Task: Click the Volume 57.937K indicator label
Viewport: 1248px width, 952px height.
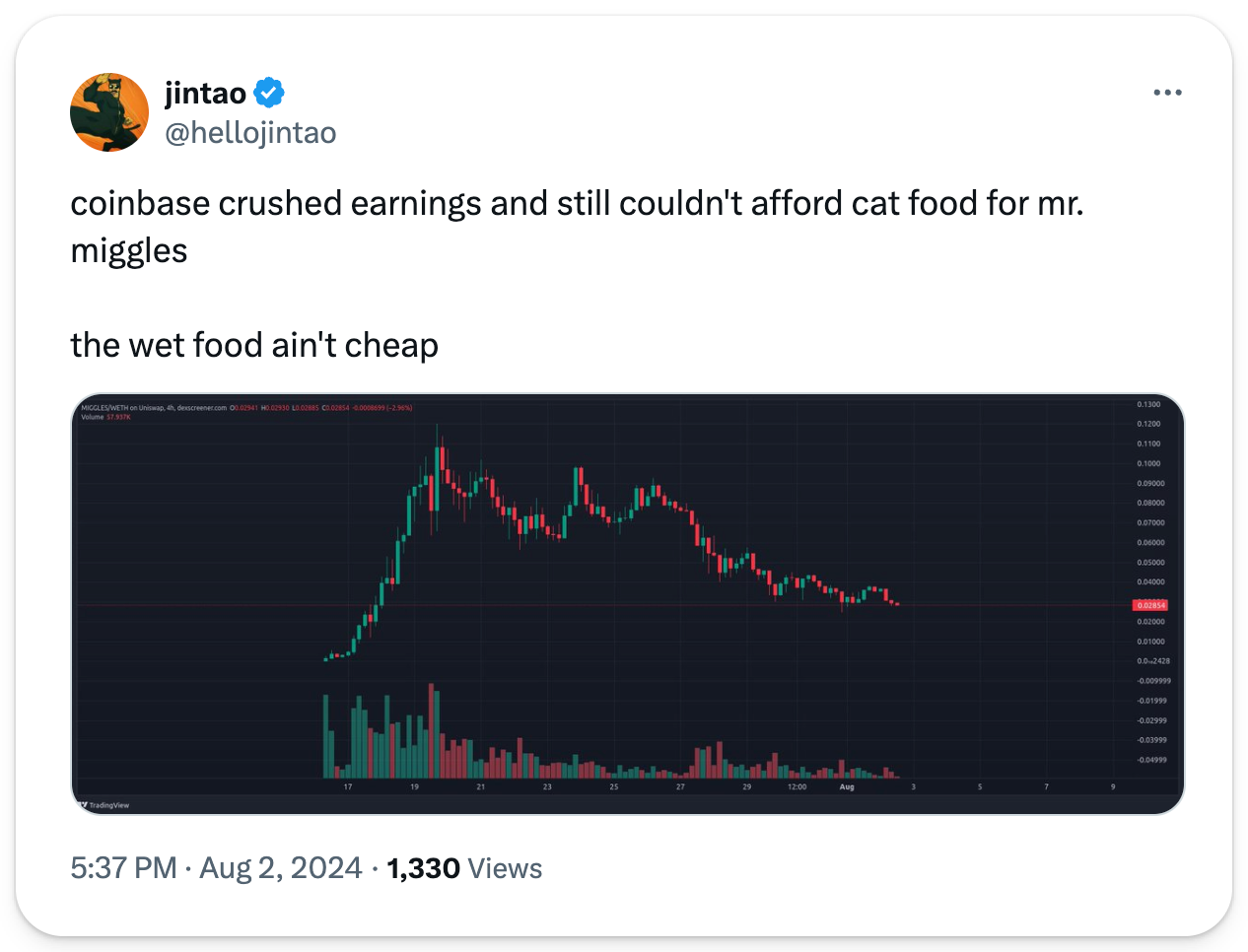Action: (x=105, y=417)
